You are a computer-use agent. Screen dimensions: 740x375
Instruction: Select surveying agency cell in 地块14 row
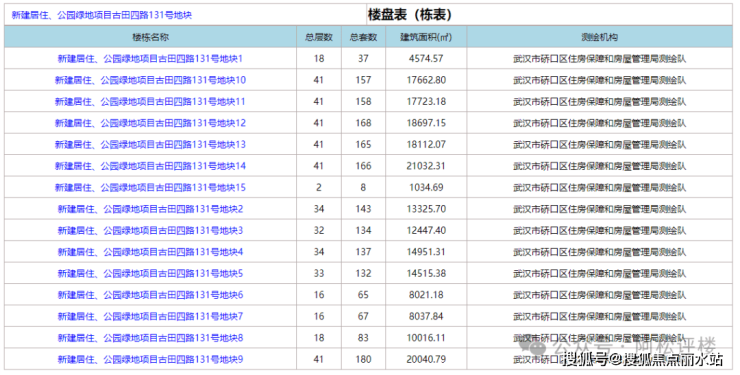click(599, 166)
